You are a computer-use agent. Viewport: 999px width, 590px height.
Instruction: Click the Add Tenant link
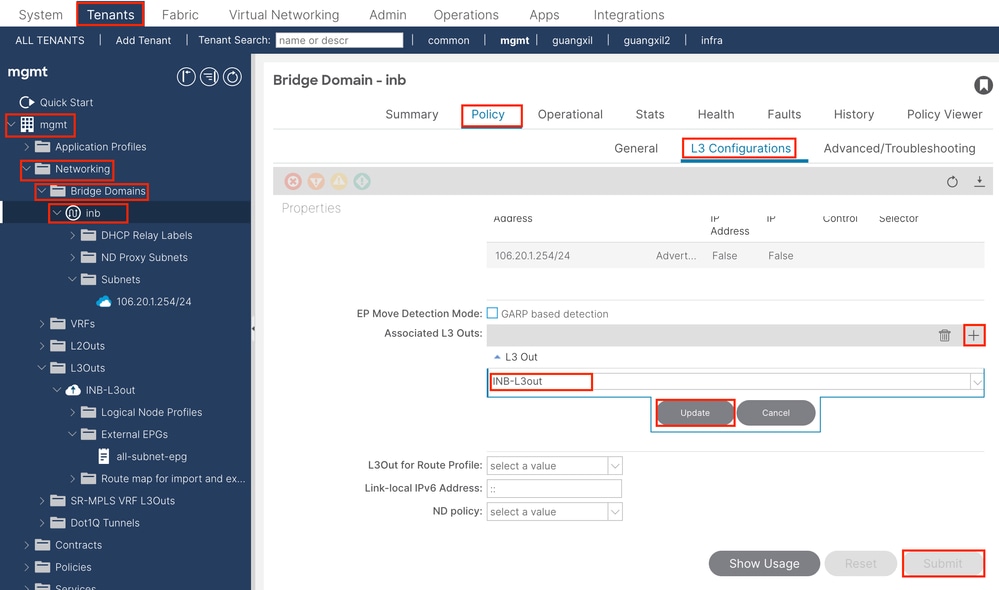(x=143, y=40)
